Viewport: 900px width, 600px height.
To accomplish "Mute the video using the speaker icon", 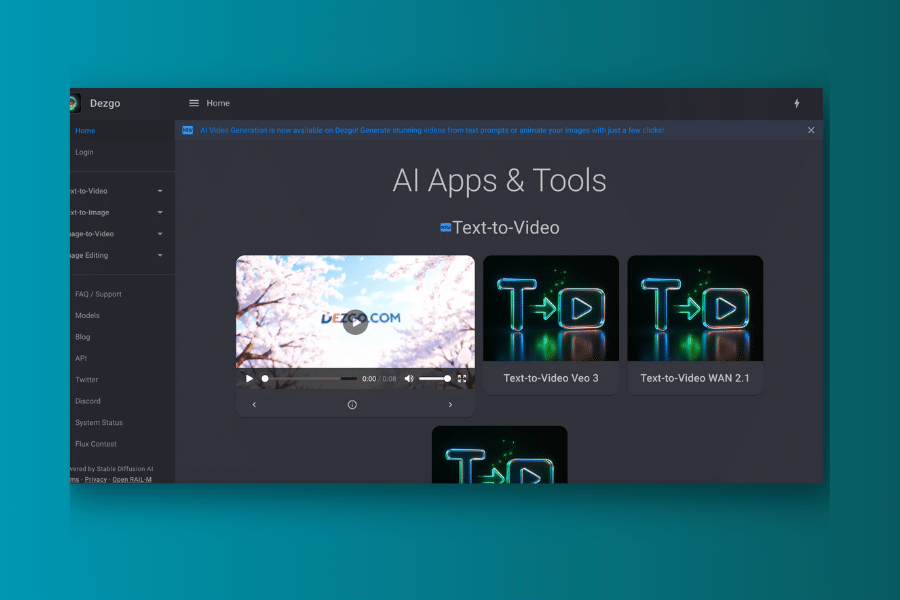I will (409, 378).
